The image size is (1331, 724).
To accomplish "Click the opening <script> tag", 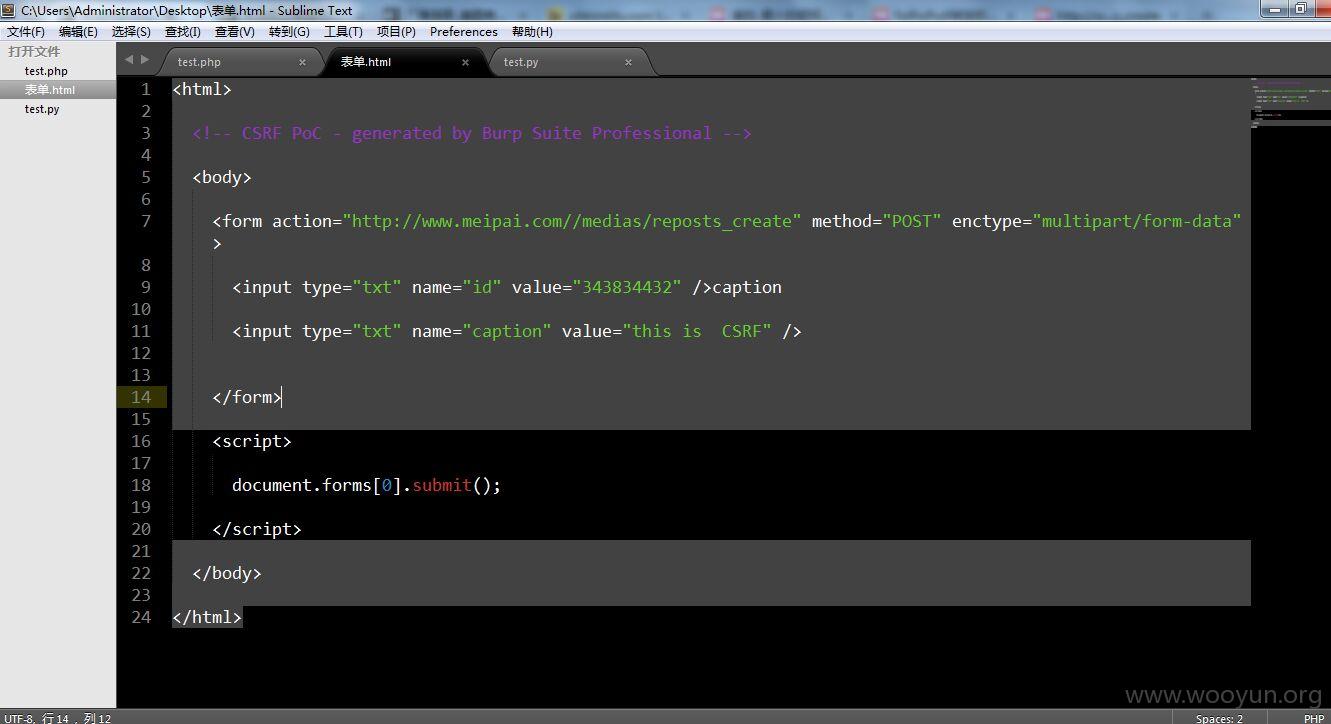I will coord(252,441).
